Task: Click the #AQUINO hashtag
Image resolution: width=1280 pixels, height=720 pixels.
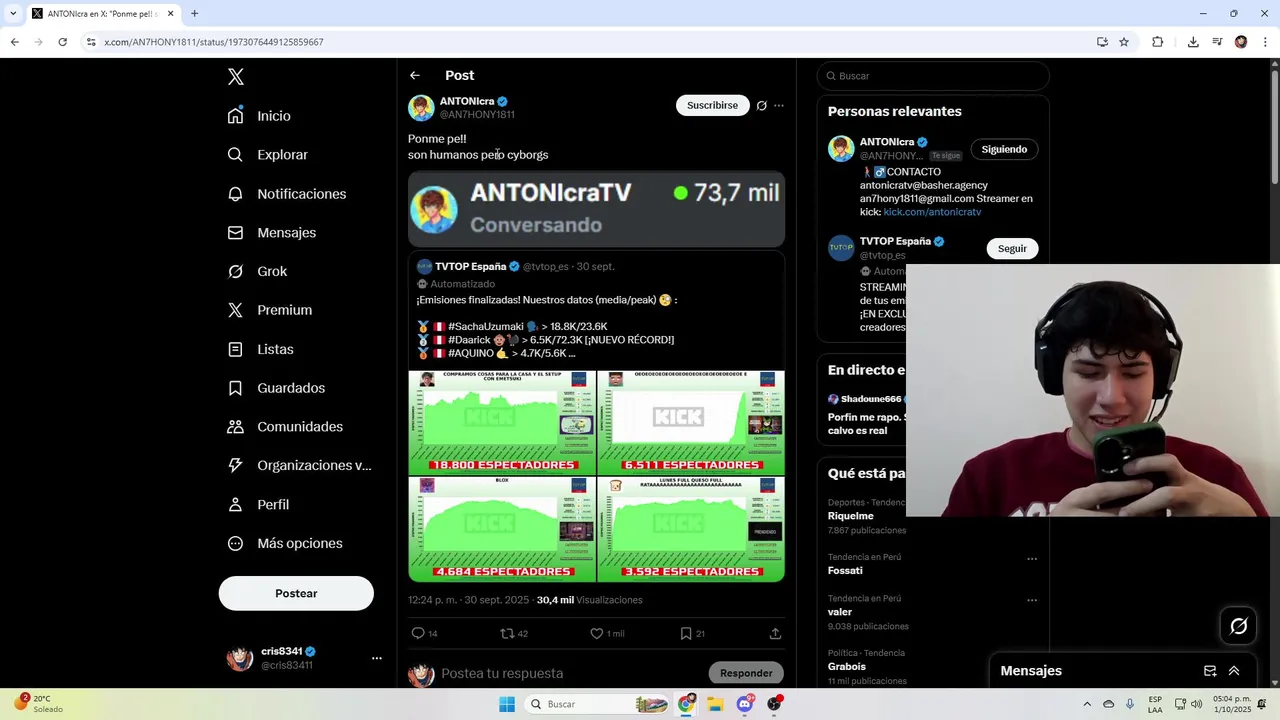Action: click(x=472, y=353)
